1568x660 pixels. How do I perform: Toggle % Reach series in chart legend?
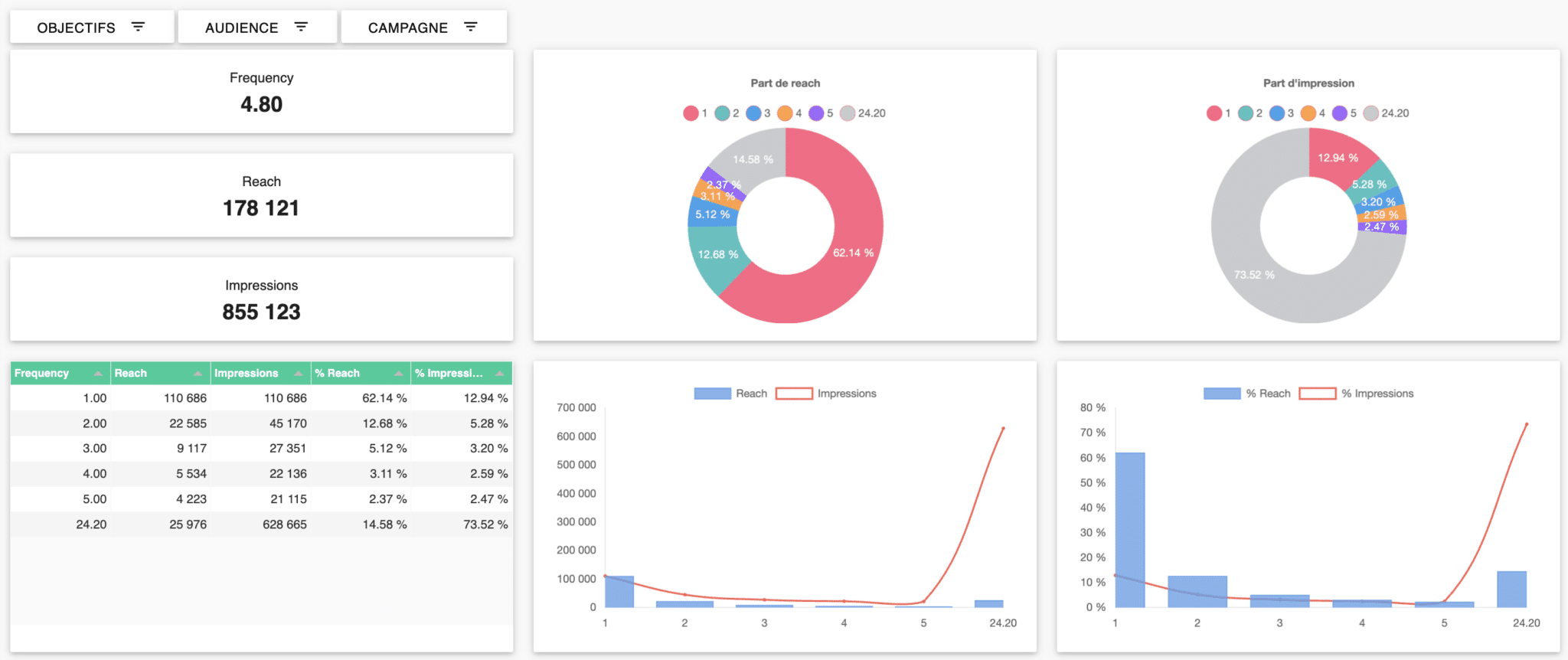[x=1247, y=394]
